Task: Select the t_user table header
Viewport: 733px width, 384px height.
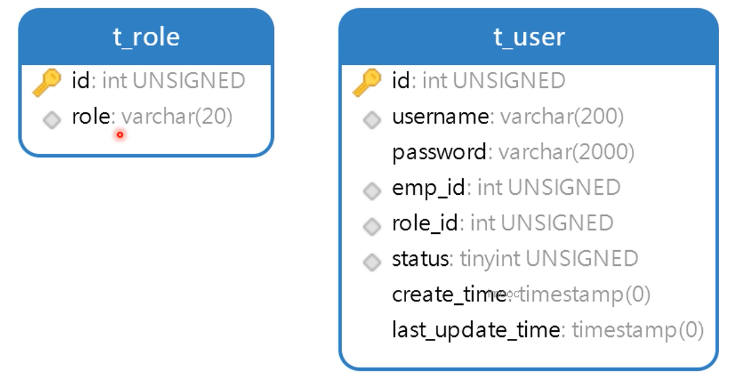Action: point(529,37)
